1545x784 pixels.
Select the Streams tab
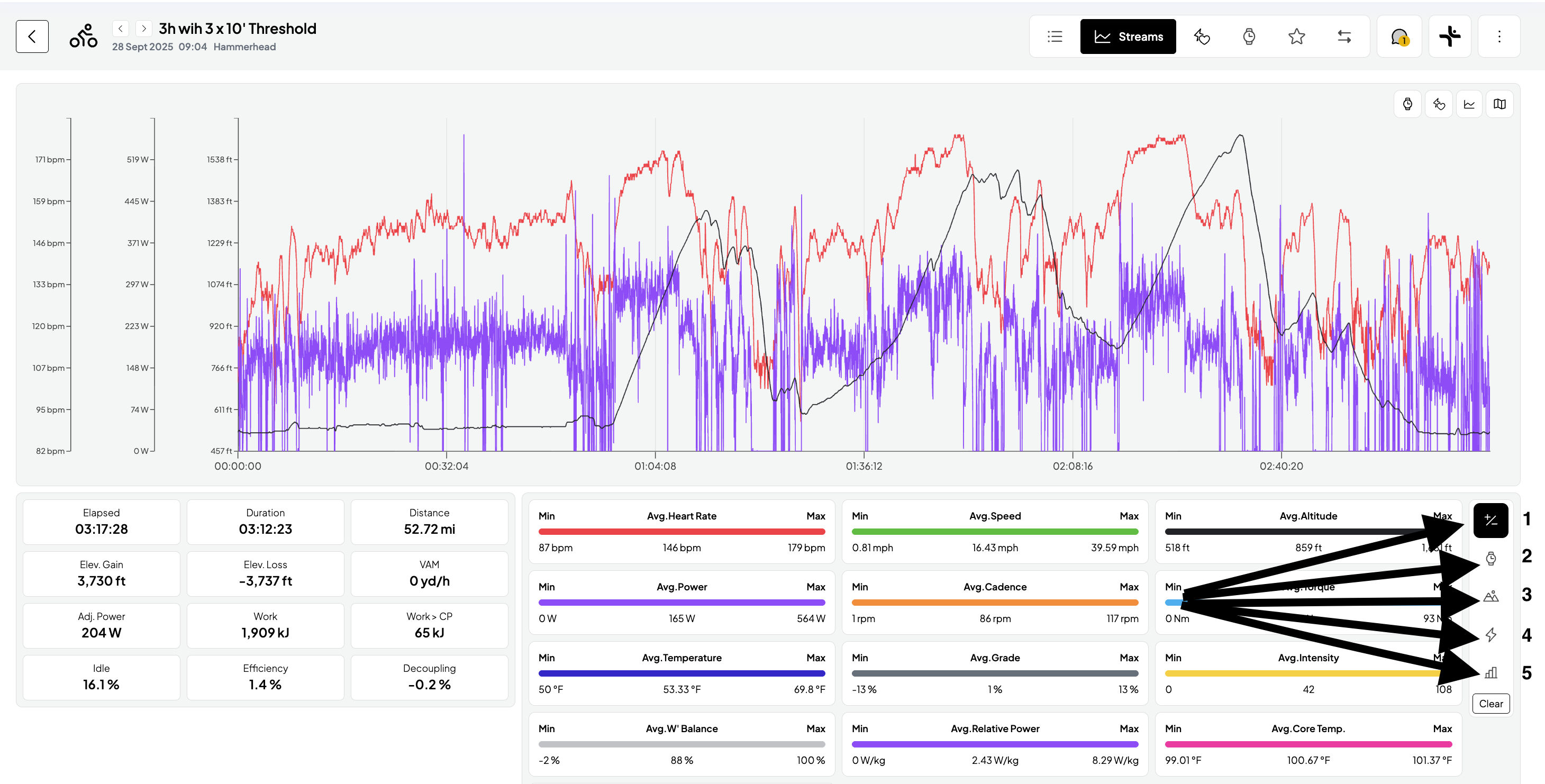[x=1128, y=37]
